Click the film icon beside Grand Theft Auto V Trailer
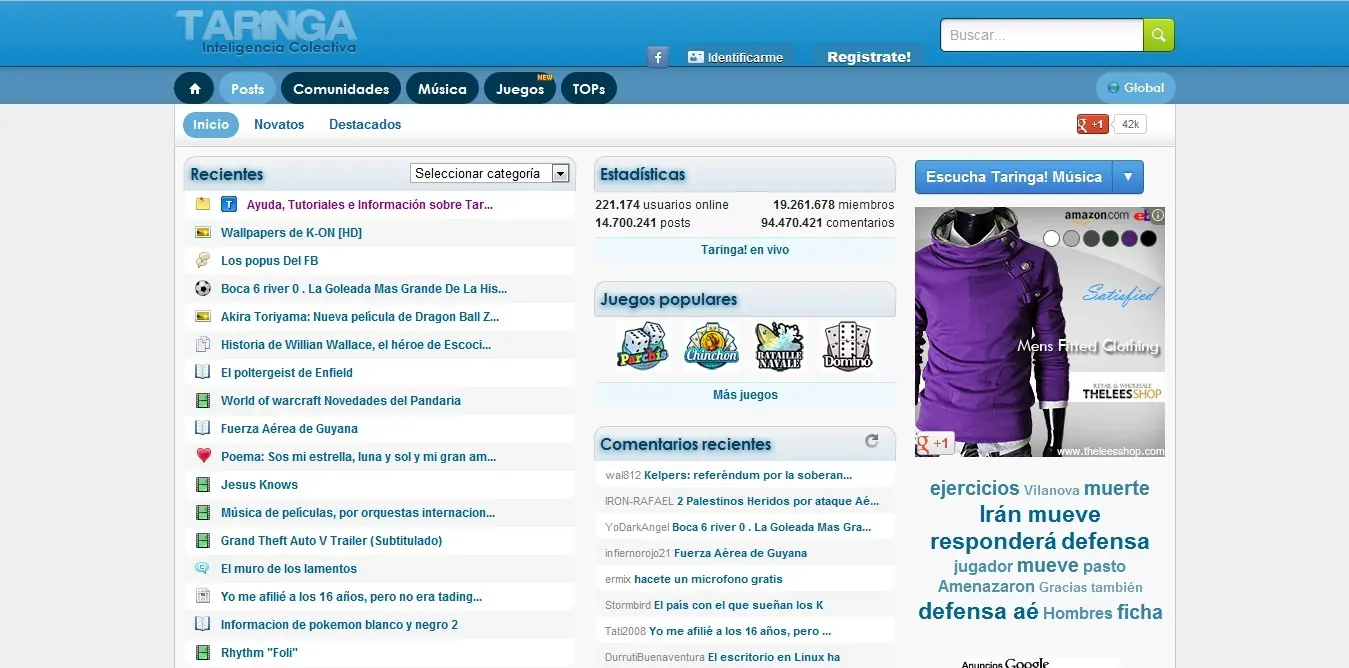The height and width of the screenshot is (668, 1349). (x=203, y=540)
